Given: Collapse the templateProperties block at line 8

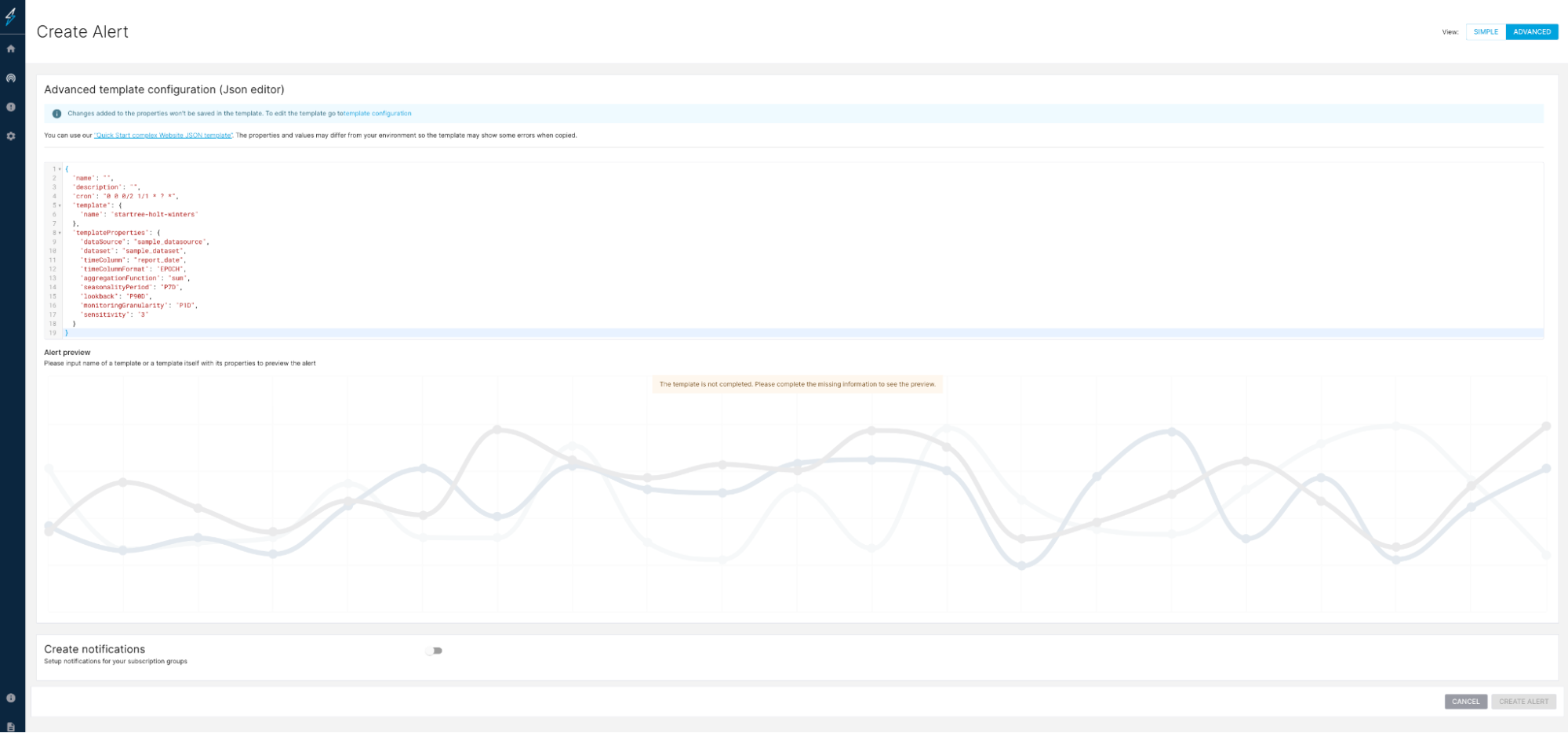Looking at the screenshot, I should (x=60, y=233).
